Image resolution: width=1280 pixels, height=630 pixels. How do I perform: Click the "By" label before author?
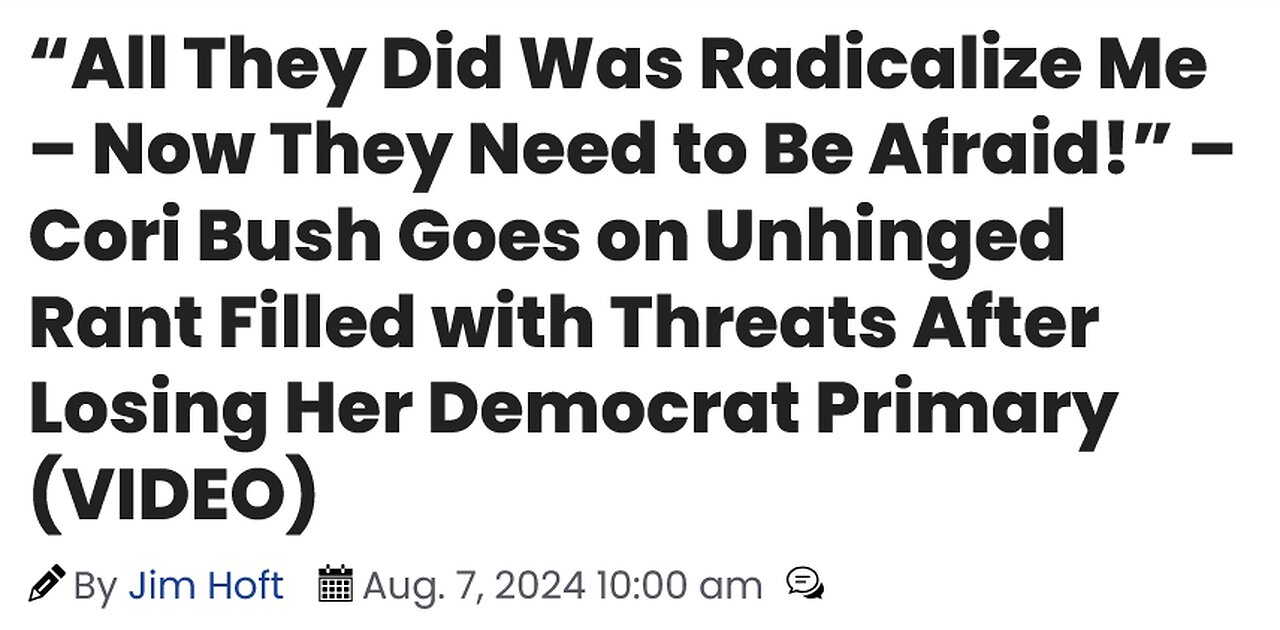pyautogui.click(x=95, y=586)
